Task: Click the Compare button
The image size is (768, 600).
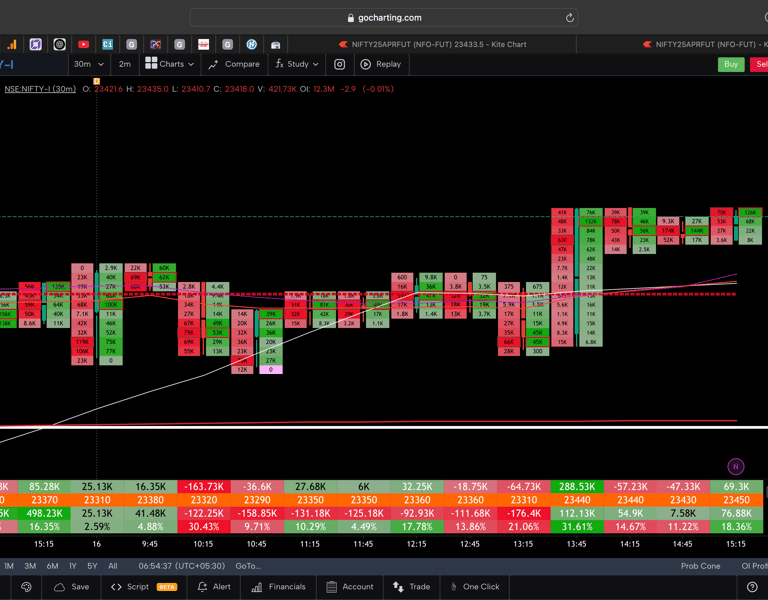Action: tap(234, 64)
